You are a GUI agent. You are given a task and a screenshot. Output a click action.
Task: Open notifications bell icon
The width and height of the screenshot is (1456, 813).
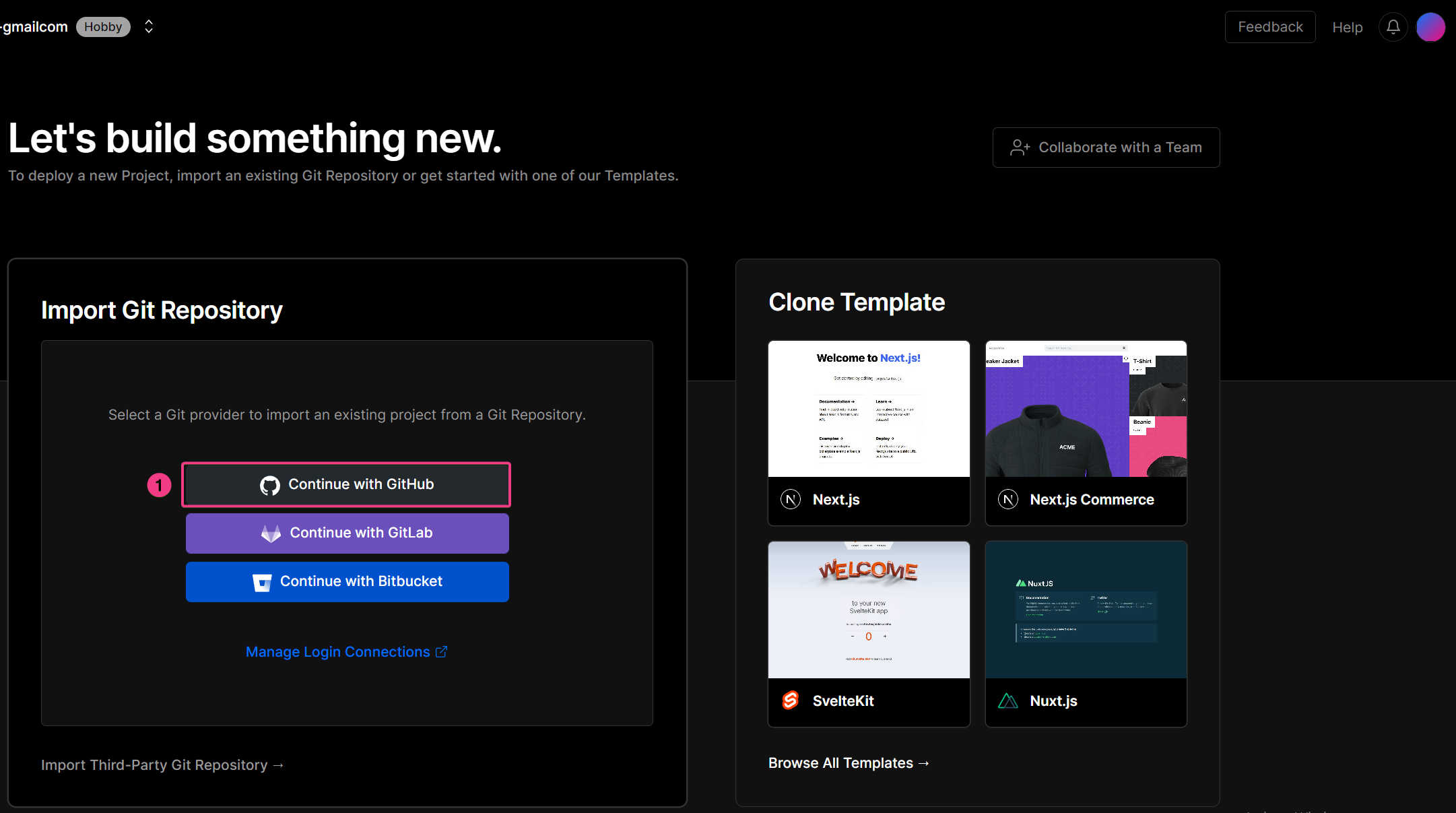tap(1393, 27)
